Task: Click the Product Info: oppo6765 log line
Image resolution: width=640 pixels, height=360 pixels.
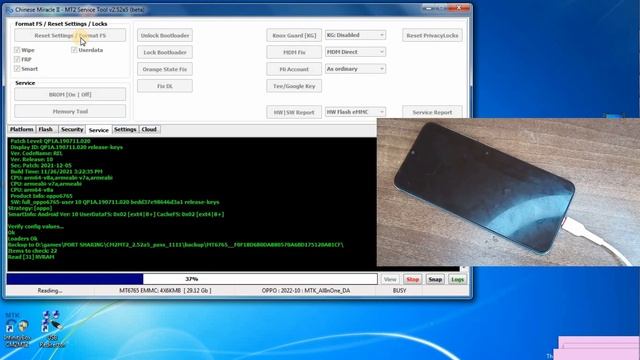Action: pos(41,196)
